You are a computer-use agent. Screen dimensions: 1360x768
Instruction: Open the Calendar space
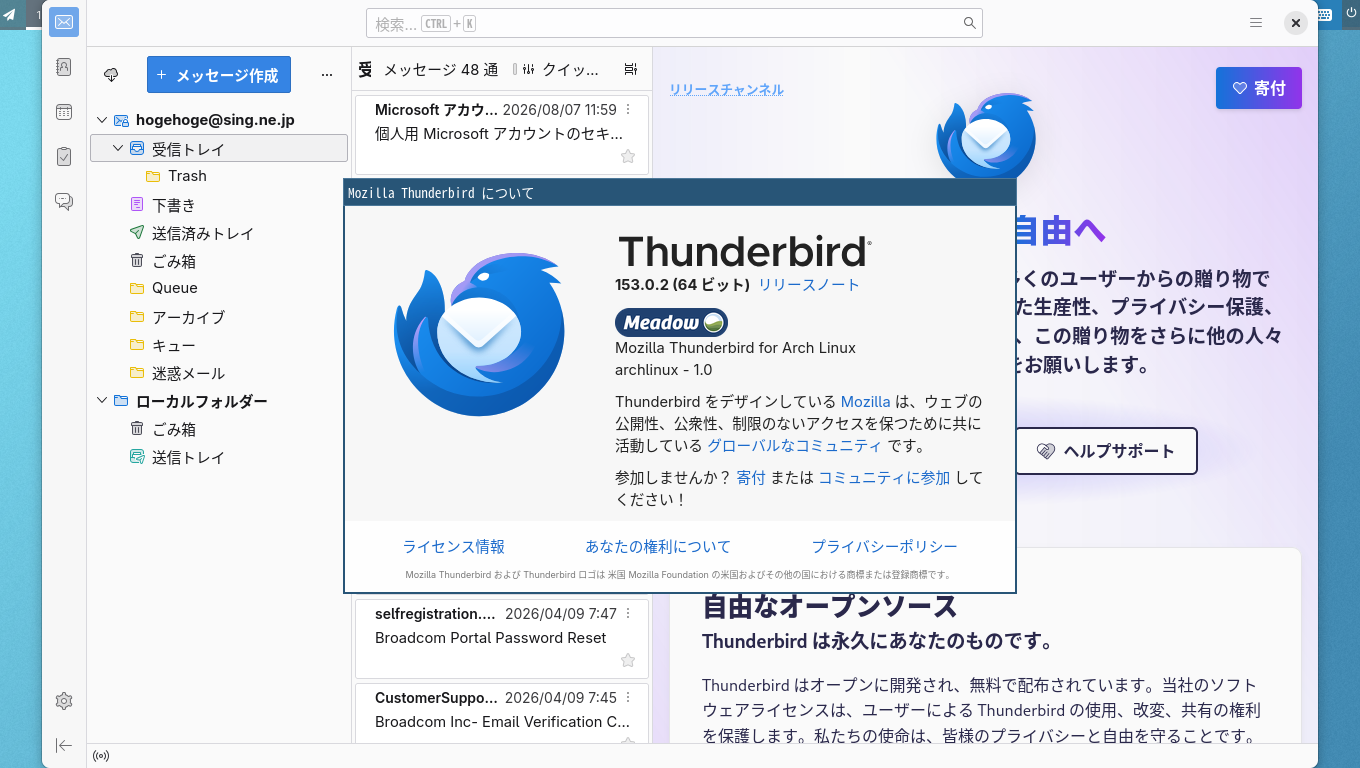pyautogui.click(x=64, y=112)
